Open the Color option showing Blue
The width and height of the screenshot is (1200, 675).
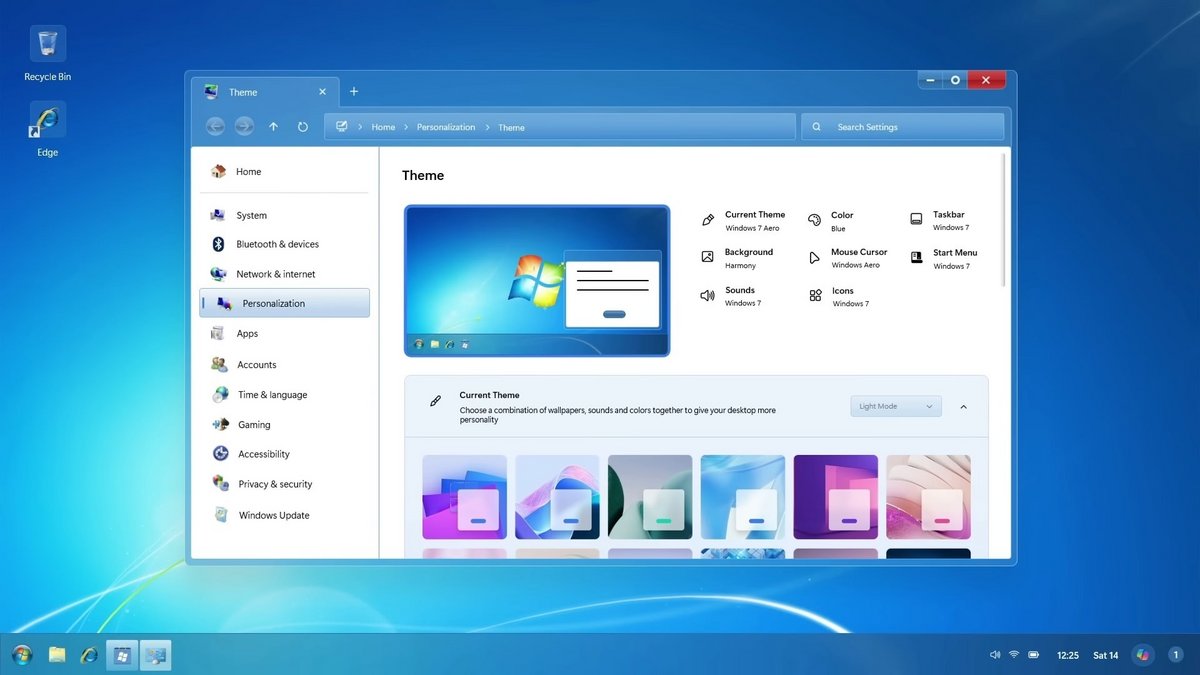[x=831, y=221]
